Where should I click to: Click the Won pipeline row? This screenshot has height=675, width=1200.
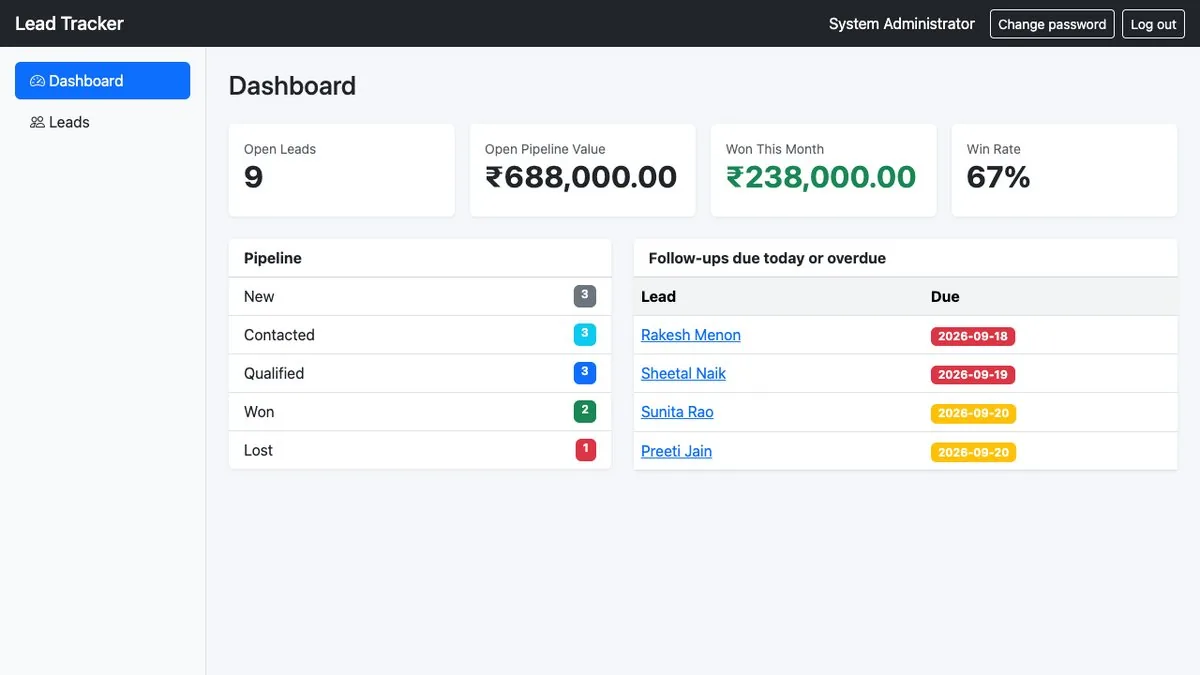pos(420,412)
